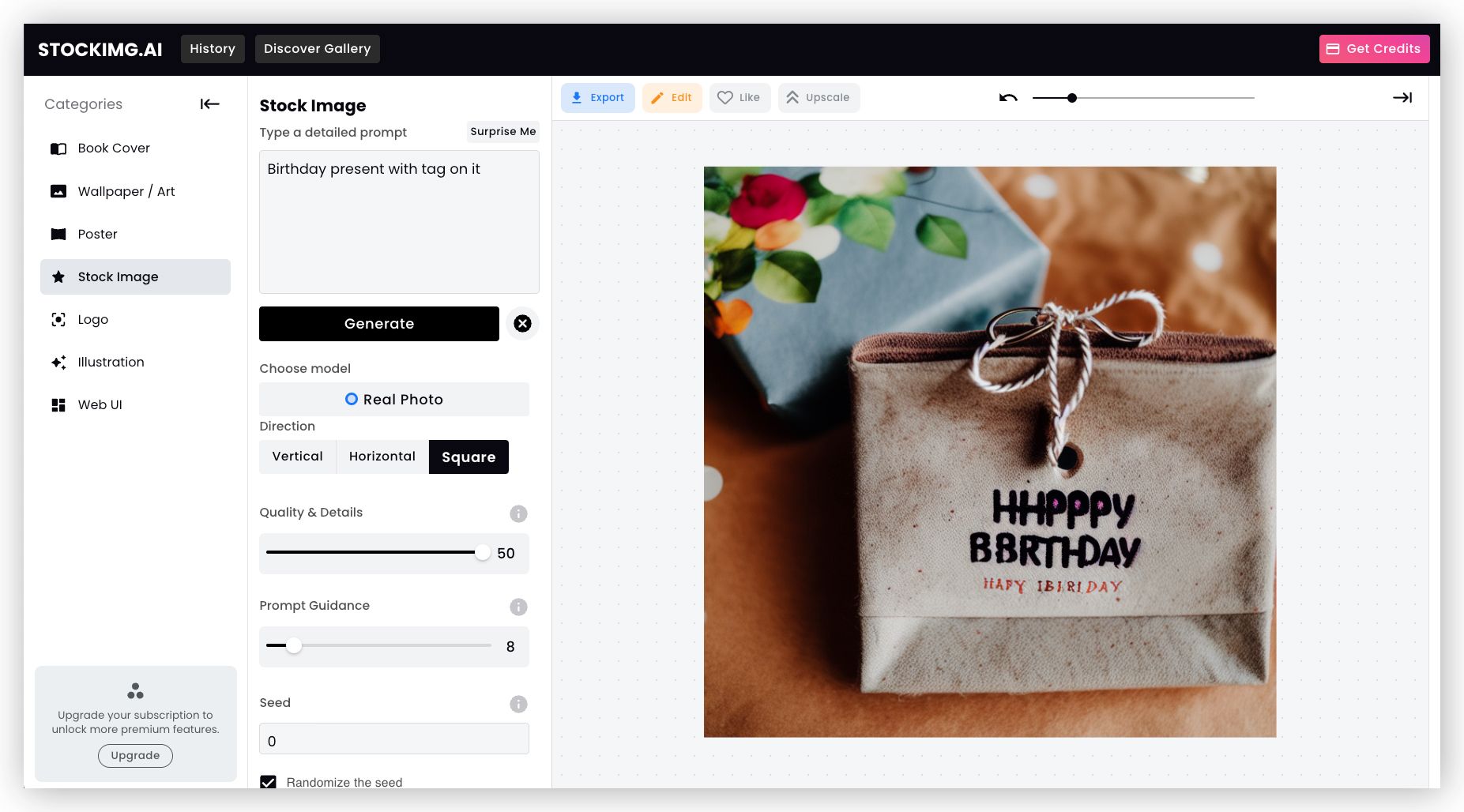The width and height of the screenshot is (1464, 812).
Task: Select the Illustration category
Action: coord(135,362)
